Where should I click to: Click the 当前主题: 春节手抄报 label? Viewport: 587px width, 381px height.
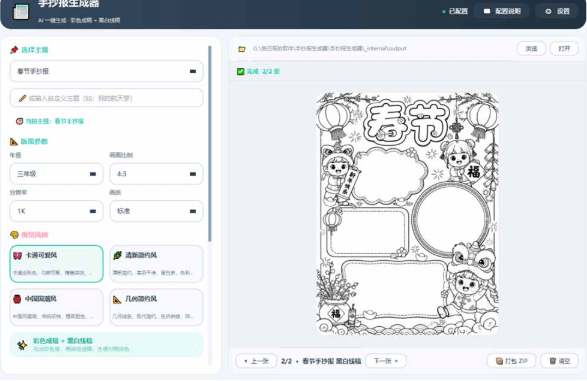coord(55,121)
